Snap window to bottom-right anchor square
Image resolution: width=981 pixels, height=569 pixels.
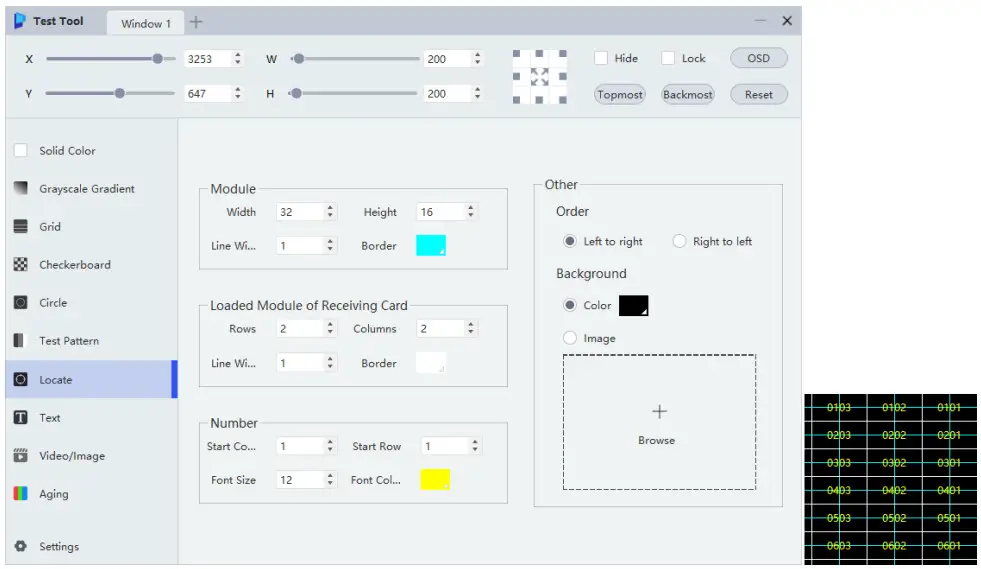tap(562, 100)
